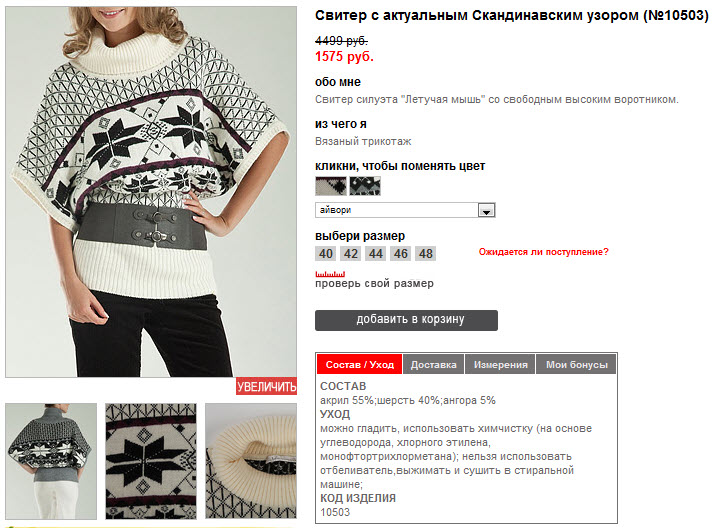Open the Мои бонусы tab
The height and width of the screenshot is (528, 717).
(576, 364)
